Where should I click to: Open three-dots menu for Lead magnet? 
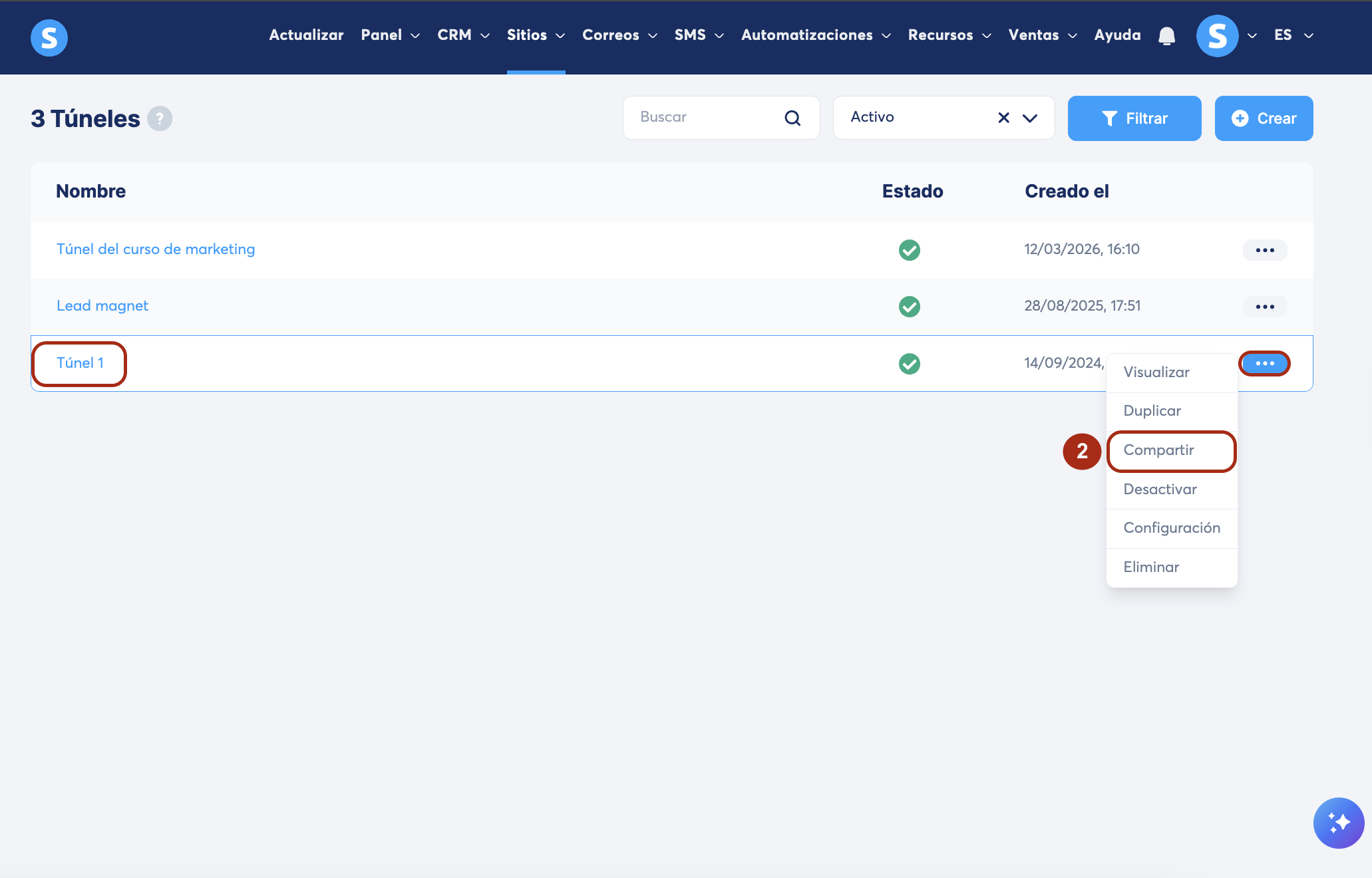1264,307
